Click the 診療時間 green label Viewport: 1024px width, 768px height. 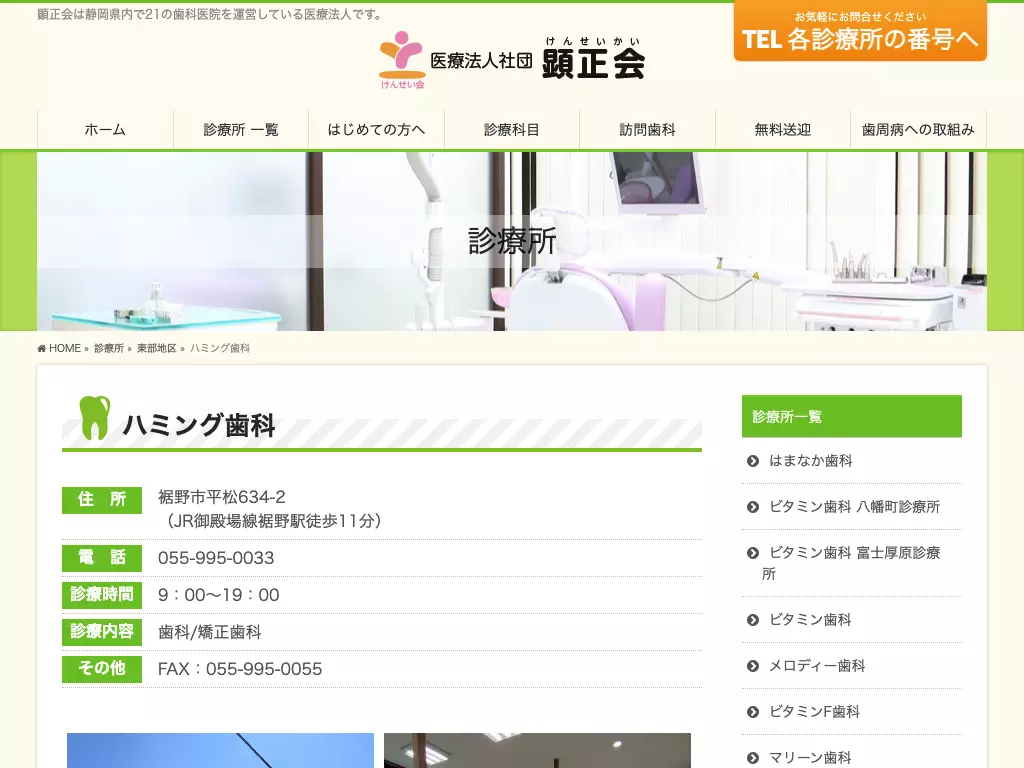102,595
